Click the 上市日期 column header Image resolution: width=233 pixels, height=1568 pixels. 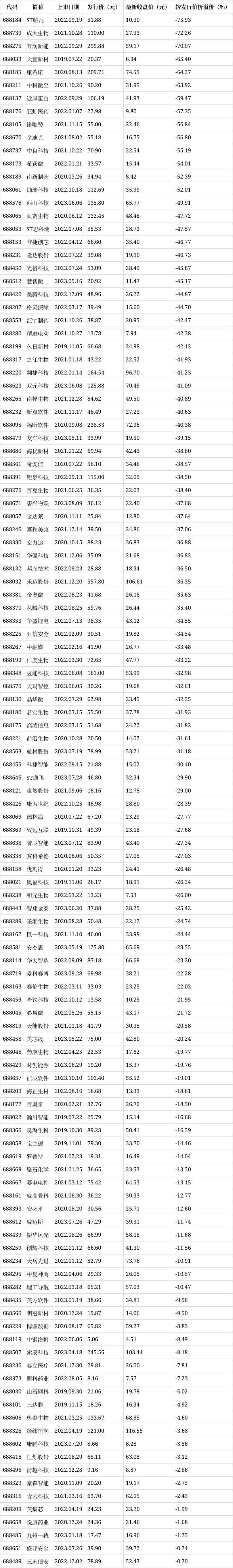(68, 7)
